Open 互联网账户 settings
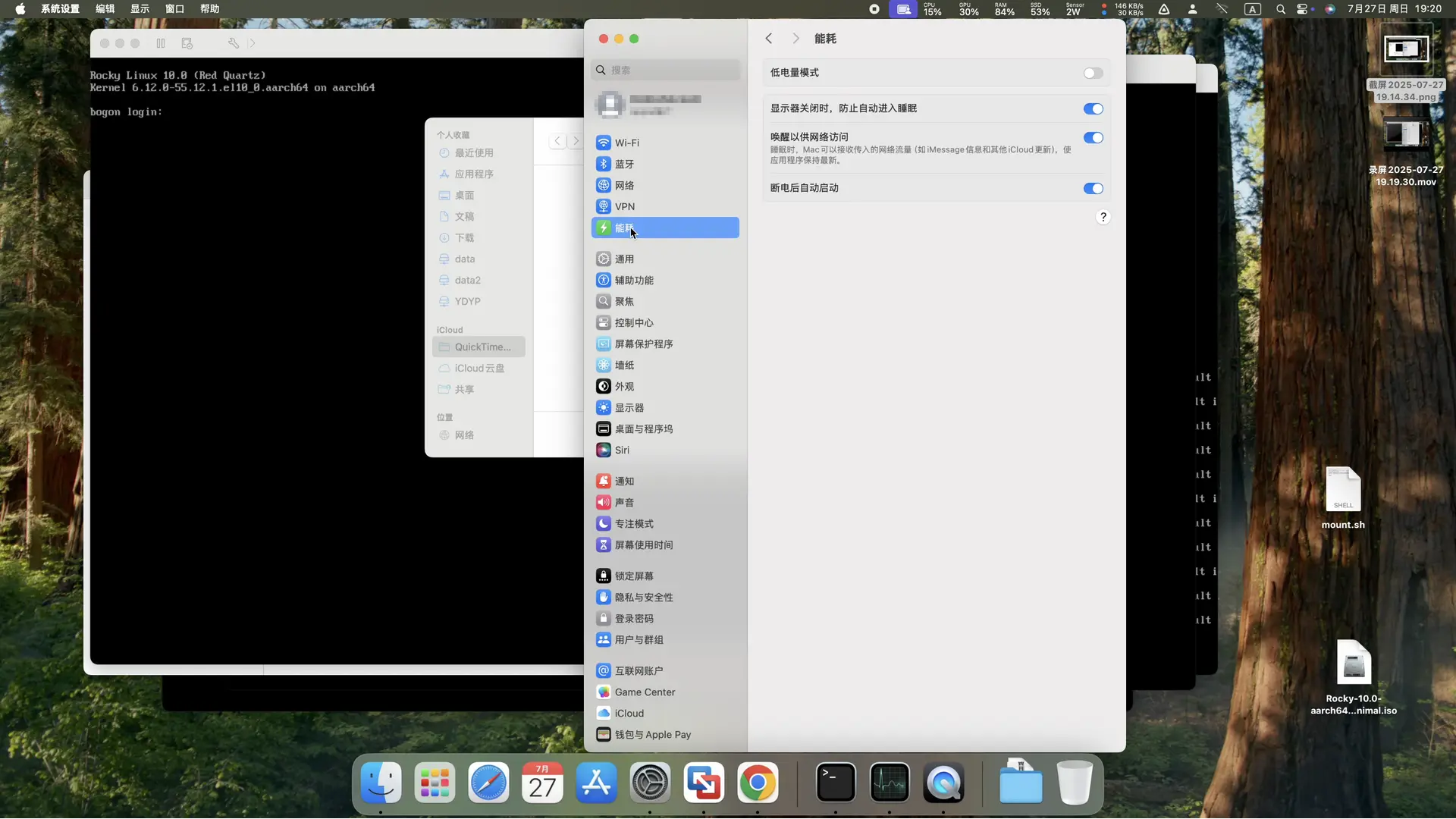Image resolution: width=1456 pixels, height=819 pixels. coord(665,670)
